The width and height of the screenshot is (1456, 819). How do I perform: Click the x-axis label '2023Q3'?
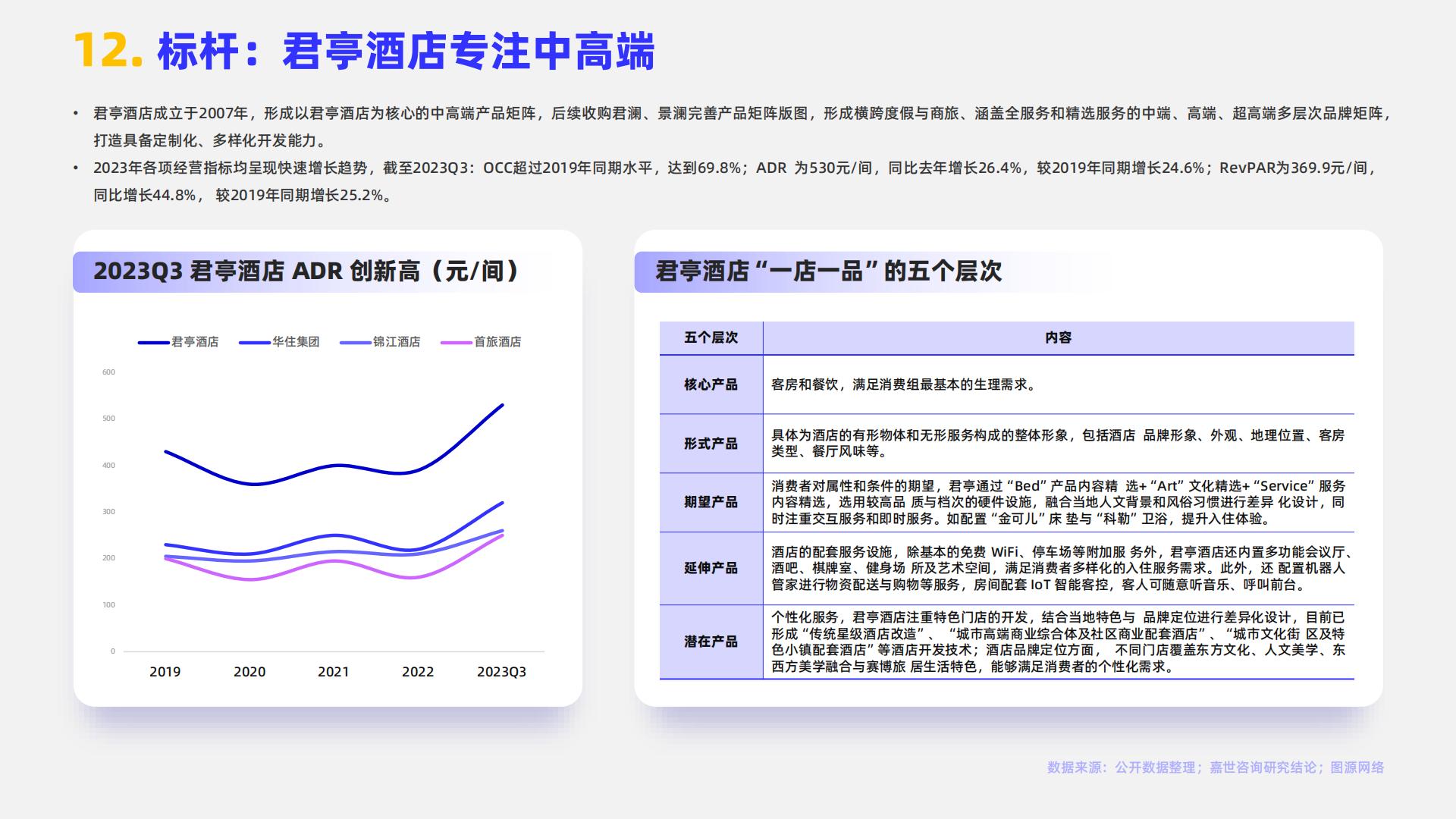coord(501,672)
